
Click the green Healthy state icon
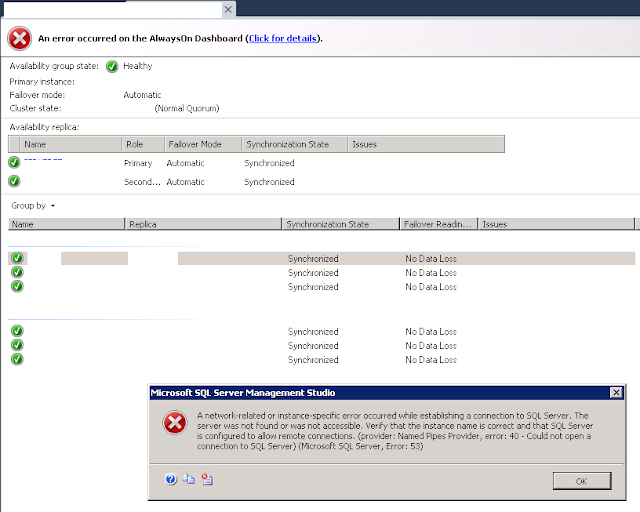point(112,66)
